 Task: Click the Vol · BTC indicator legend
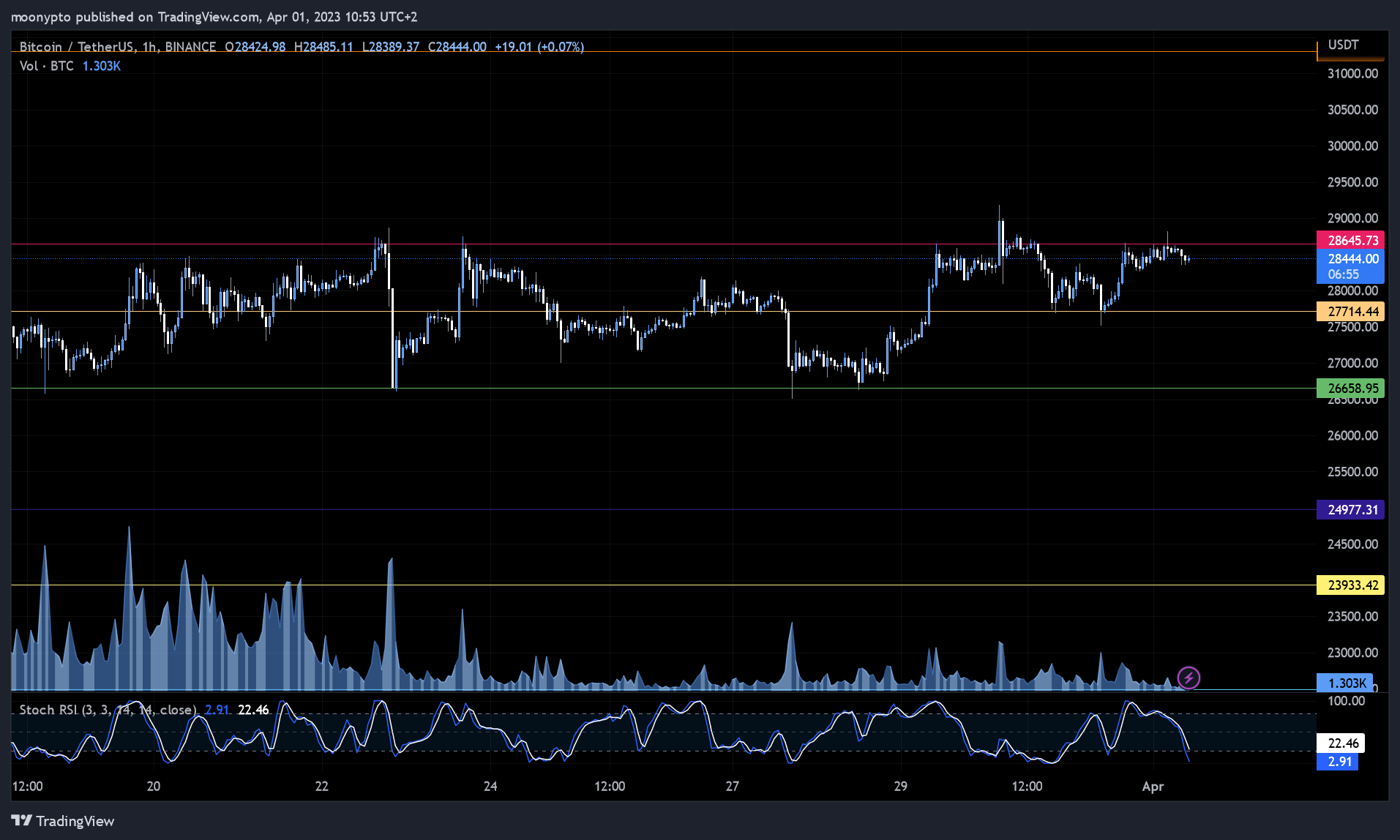click(47, 66)
